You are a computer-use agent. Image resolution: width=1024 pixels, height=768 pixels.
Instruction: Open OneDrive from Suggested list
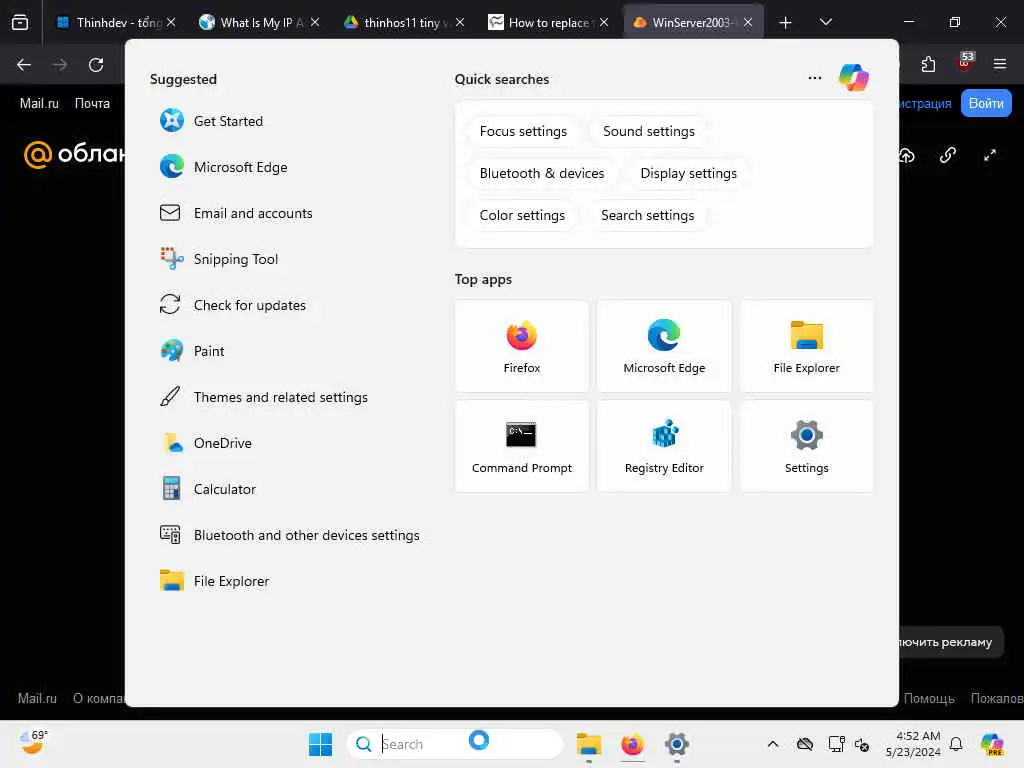tap(206, 443)
